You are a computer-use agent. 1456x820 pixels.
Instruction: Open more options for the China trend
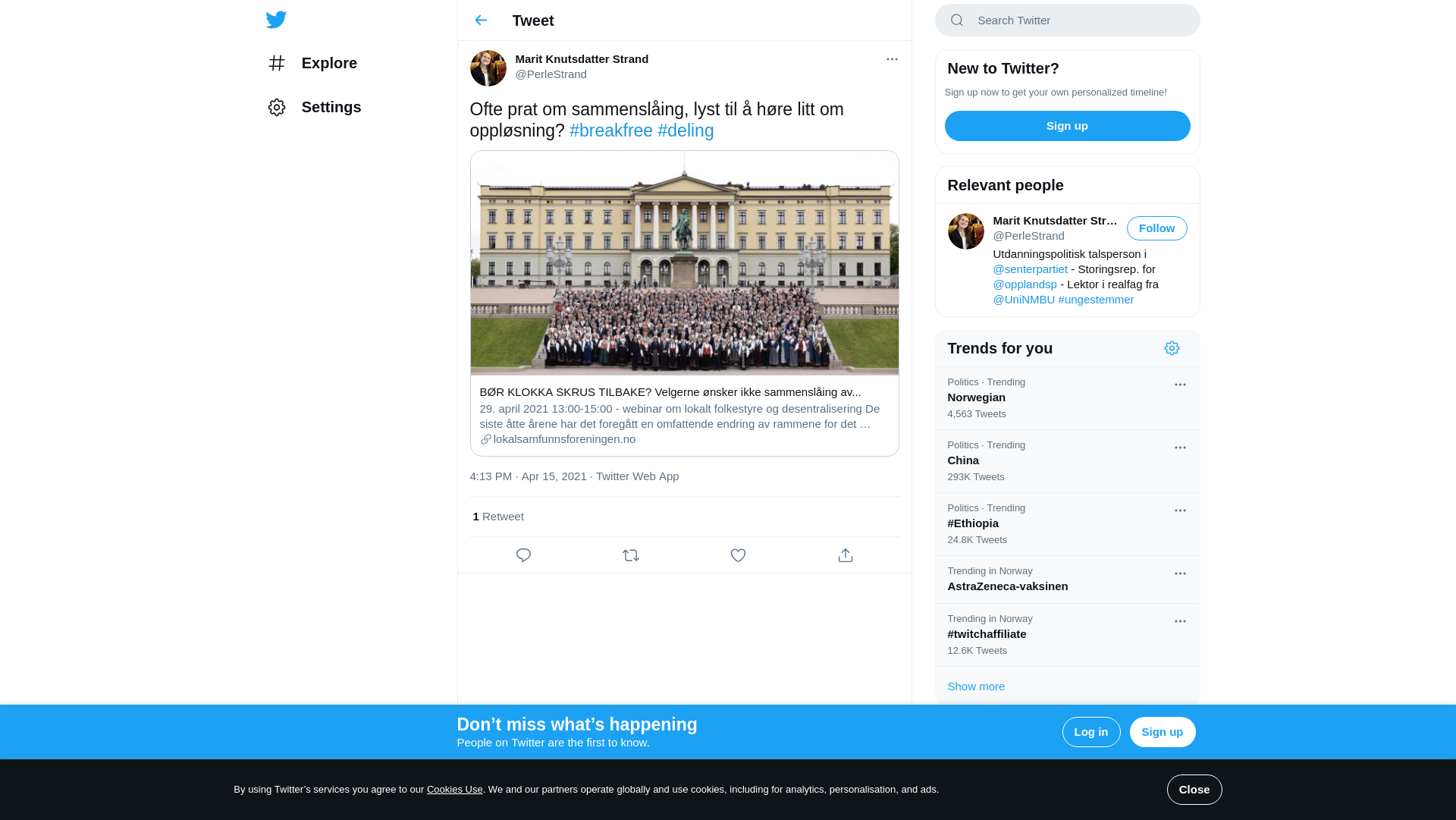(1180, 448)
